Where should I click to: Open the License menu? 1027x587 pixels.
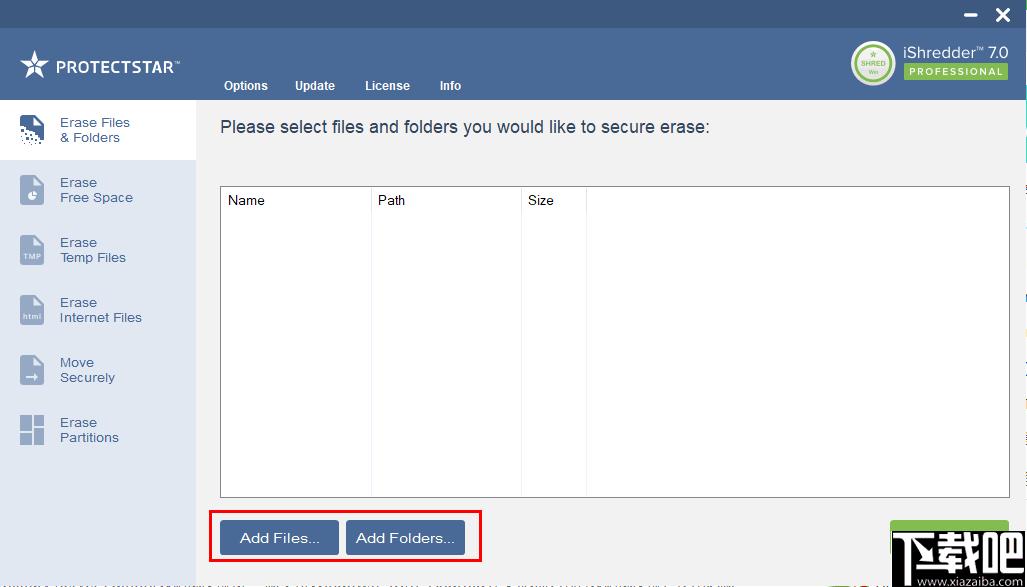(387, 86)
